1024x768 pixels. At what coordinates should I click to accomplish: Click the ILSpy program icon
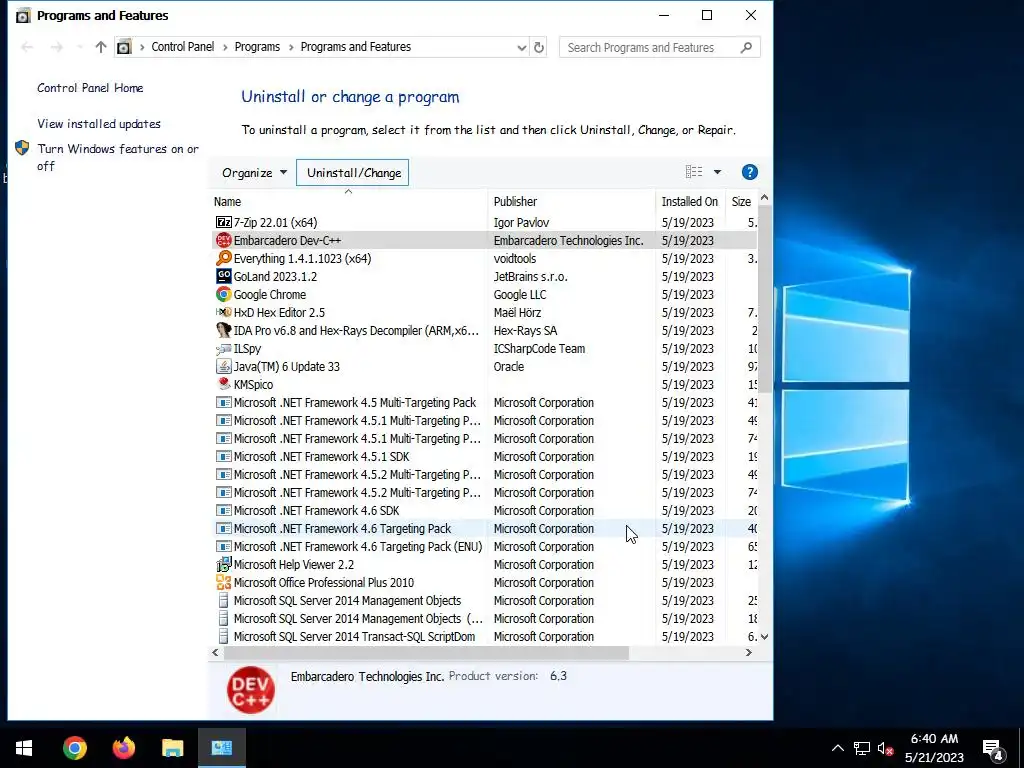[223, 349]
